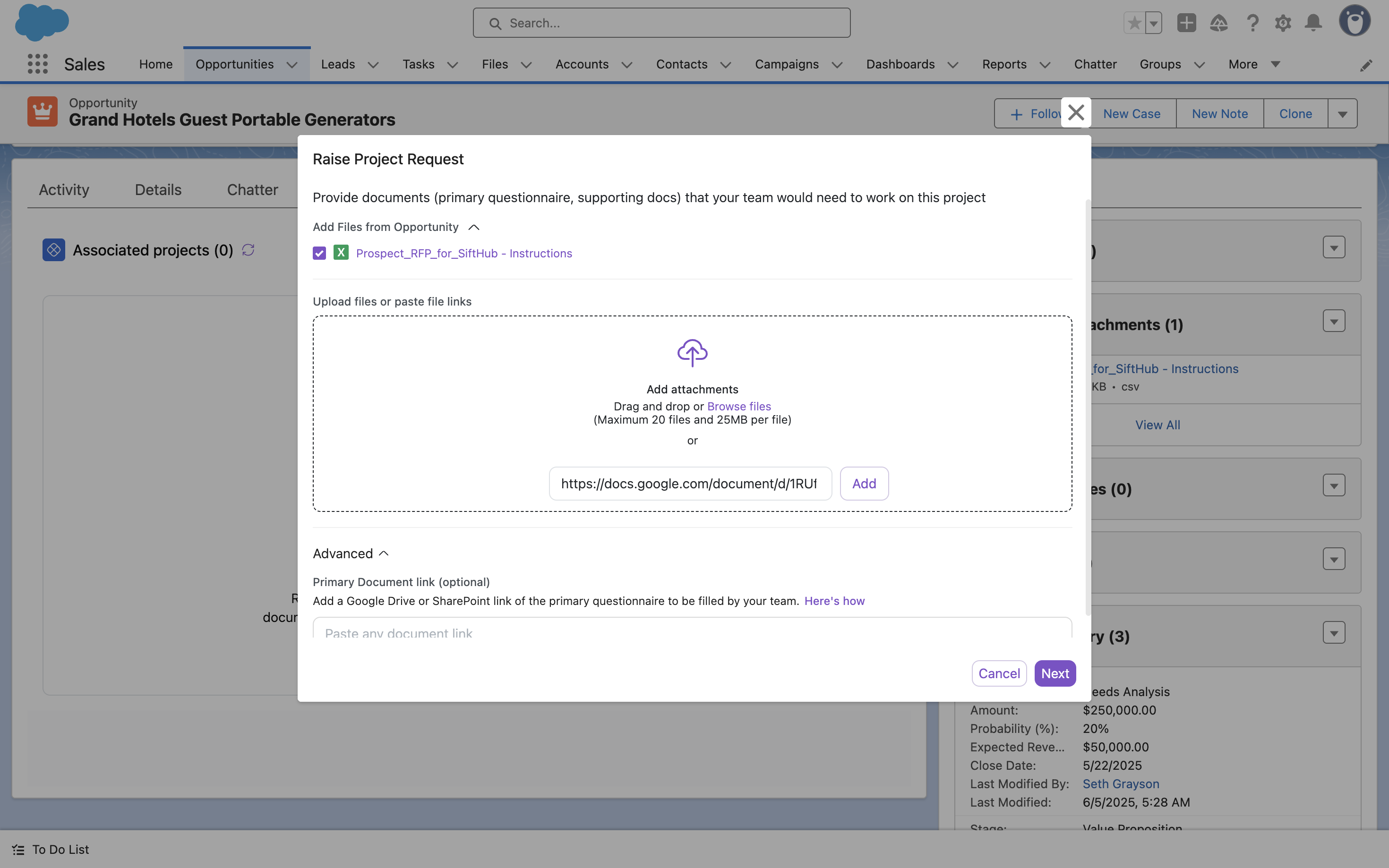The height and width of the screenshot is (868, 1389).
Task: Click the favorites star icon
Action: click(x=1134, y=23)
